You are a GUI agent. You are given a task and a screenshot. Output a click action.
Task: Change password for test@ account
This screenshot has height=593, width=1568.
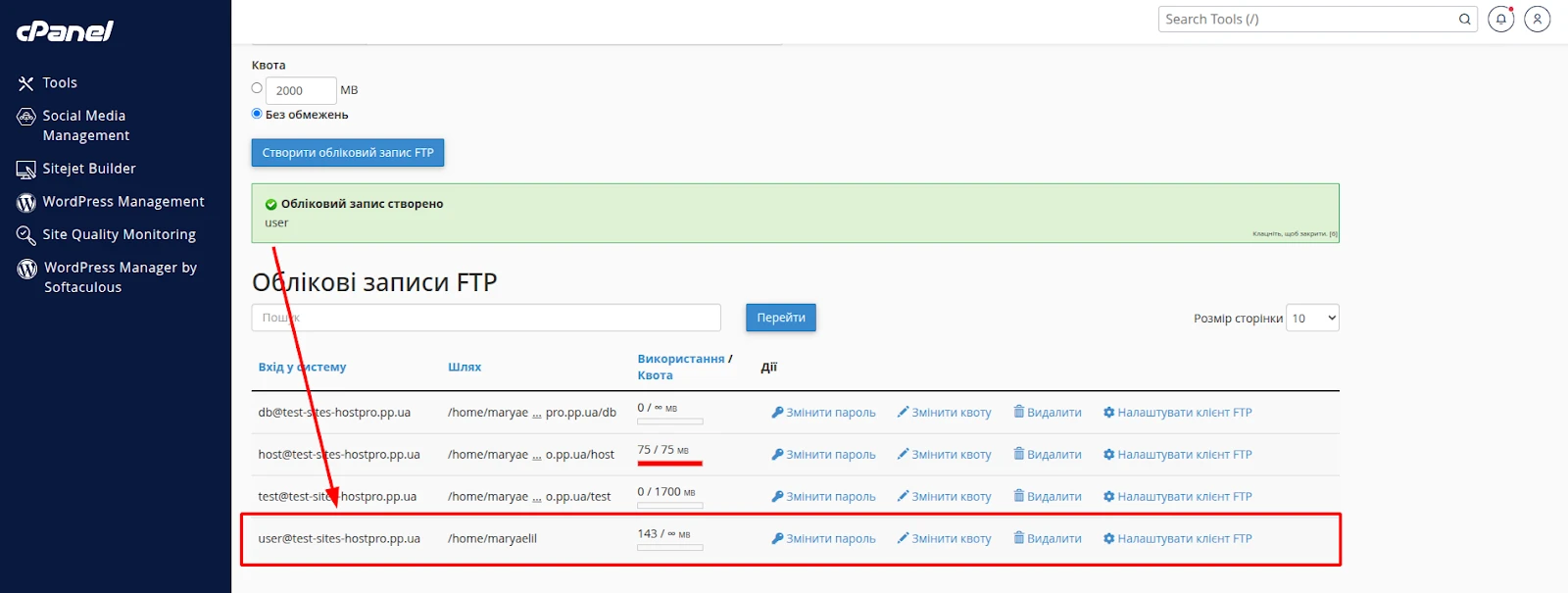(x=823, y=497)
